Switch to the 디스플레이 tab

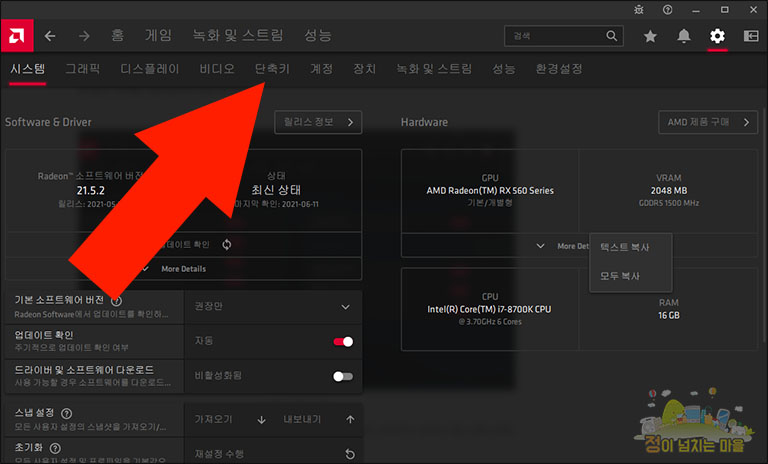click(x=150, y=69)
